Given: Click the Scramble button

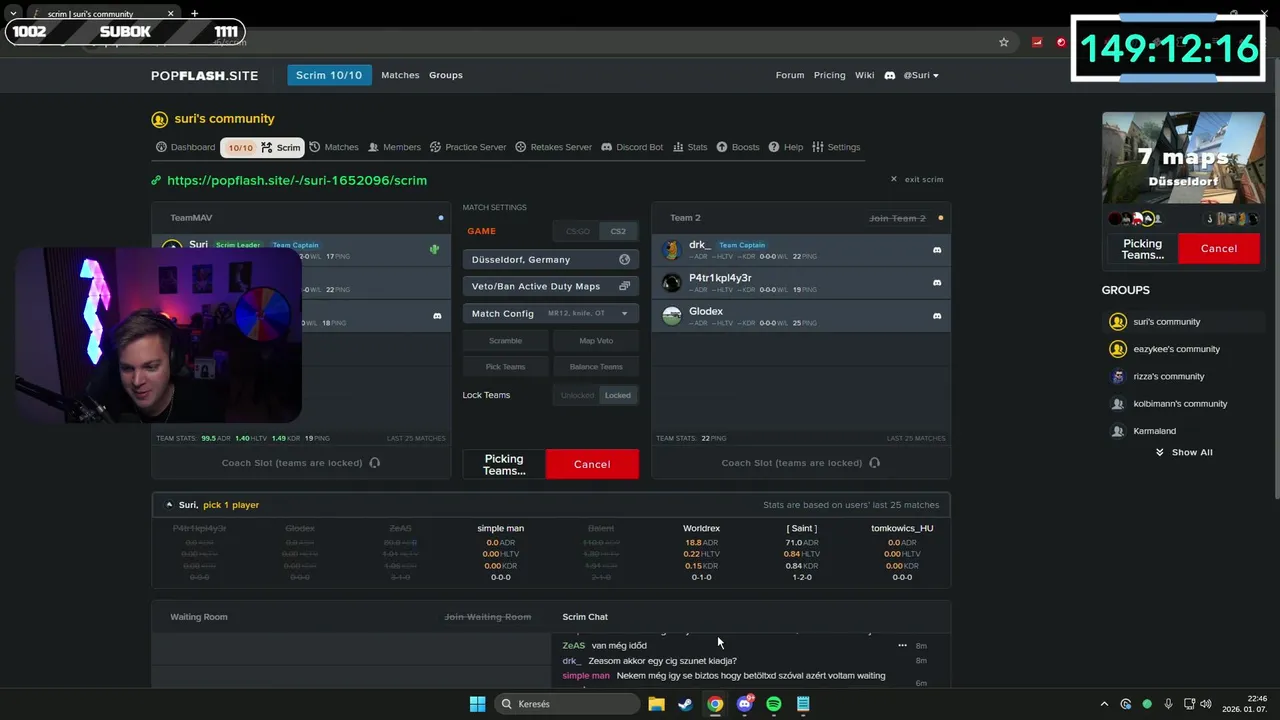Looking at the screenshot, I should click(x=505, y=340).
